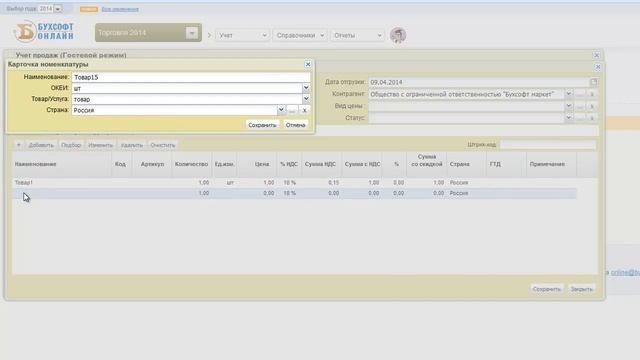This screenshot has width=640, height=360.
Task: Expand the Контрагент dropdown arrow
Action: click(x=568, y=94)
